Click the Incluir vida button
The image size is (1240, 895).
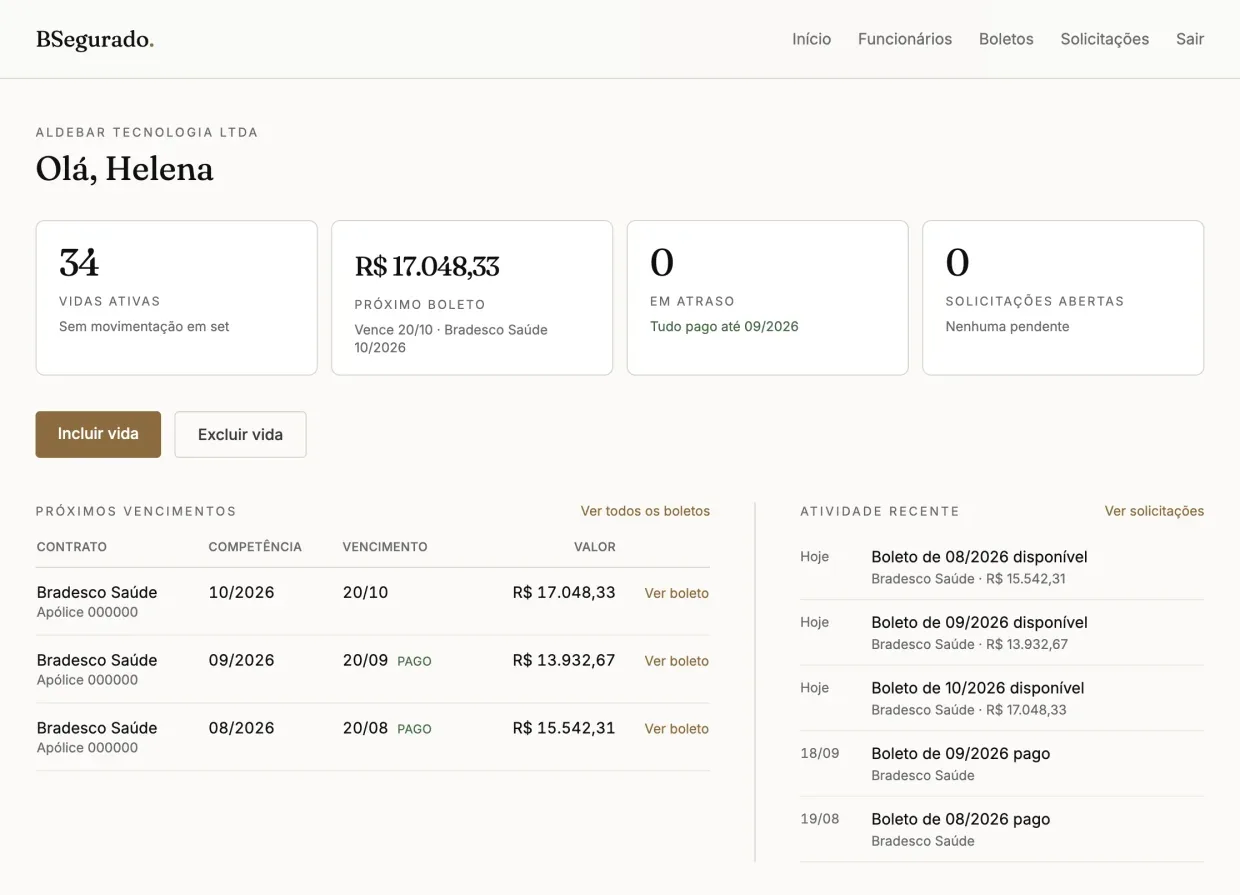pyautogui.click(x=98, y=434)
